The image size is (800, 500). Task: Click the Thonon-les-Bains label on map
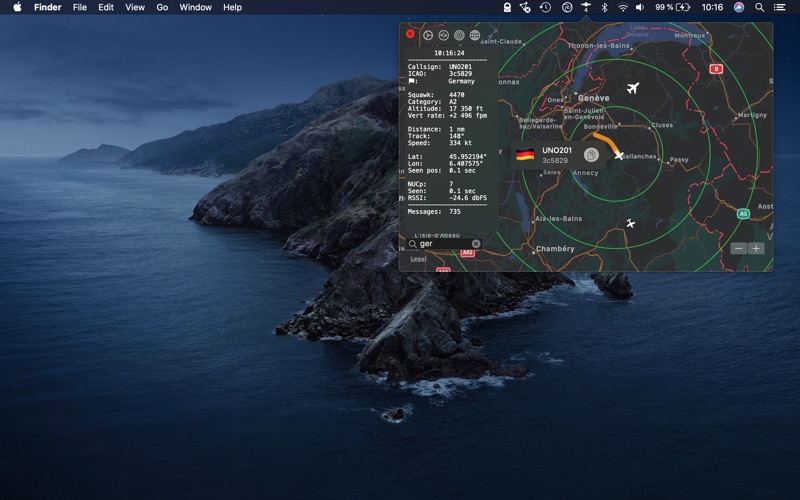click(x=598, y=46)
